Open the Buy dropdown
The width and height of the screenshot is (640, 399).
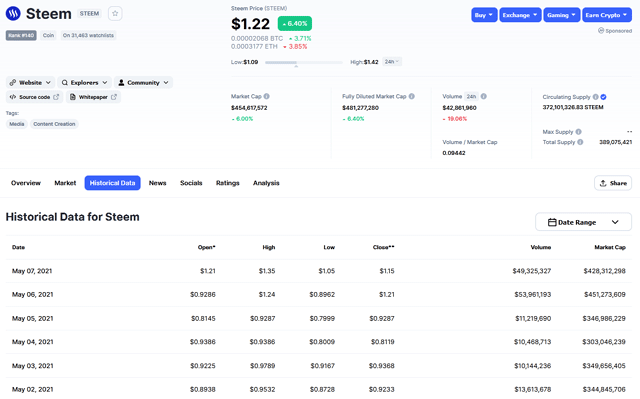[x=484, y=15]
